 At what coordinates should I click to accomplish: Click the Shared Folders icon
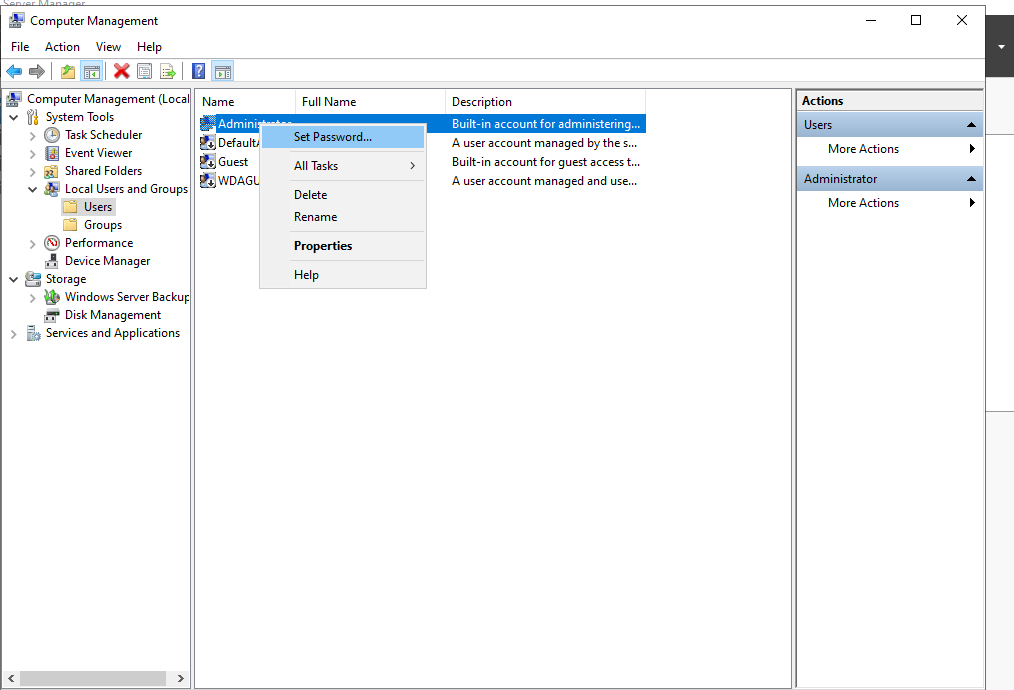52,171
